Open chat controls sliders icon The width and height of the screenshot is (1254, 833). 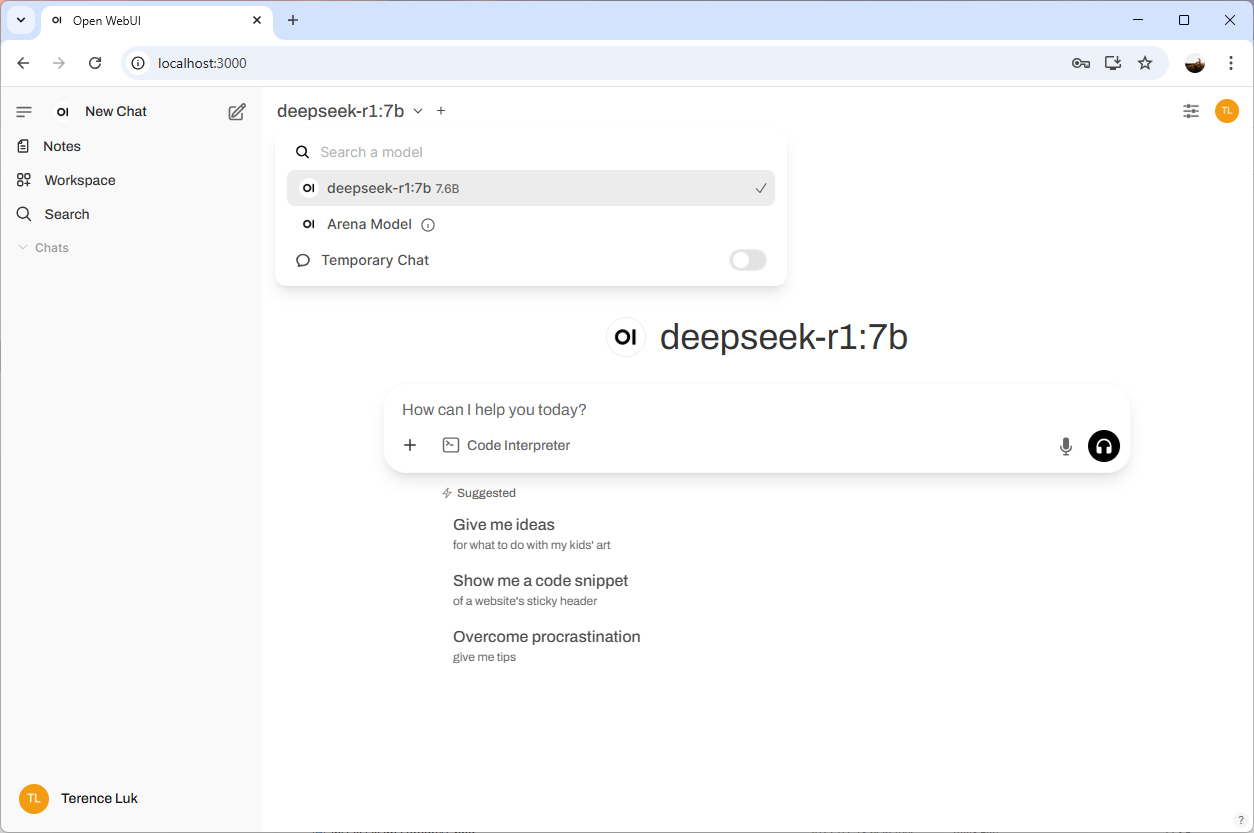coord(1190,111)
